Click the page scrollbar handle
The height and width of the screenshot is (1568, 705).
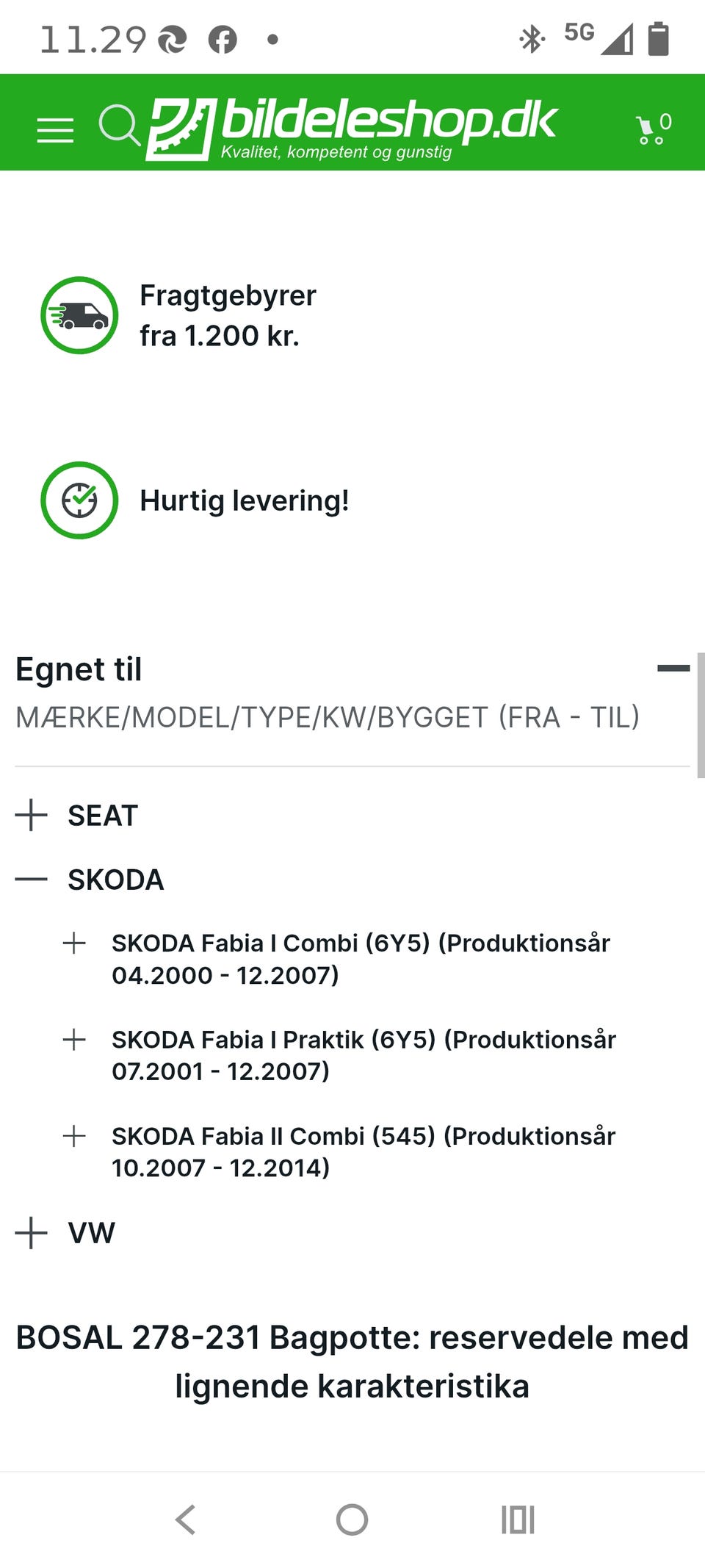coord(701,714)
